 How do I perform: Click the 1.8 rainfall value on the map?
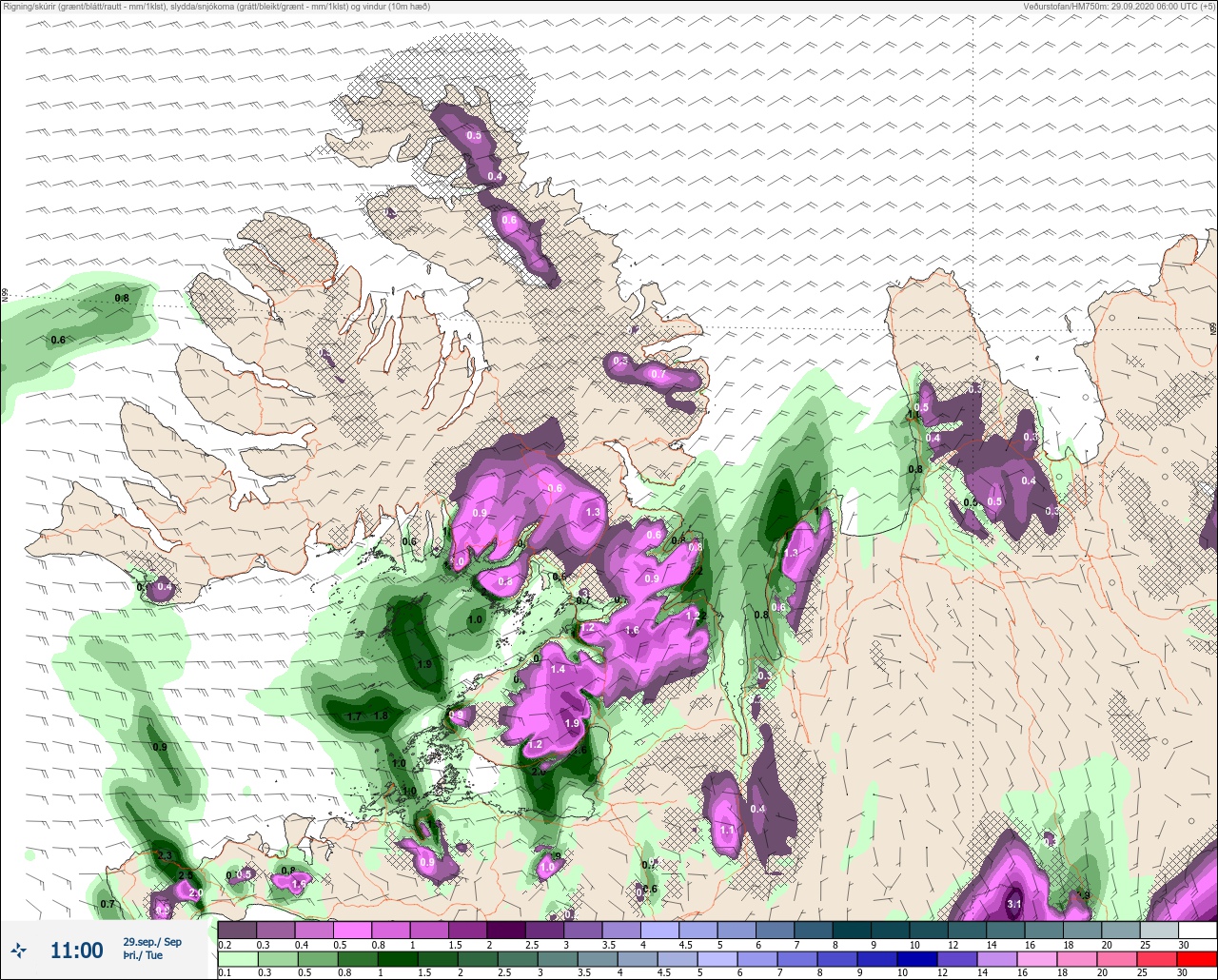click(x=382, y=715)
